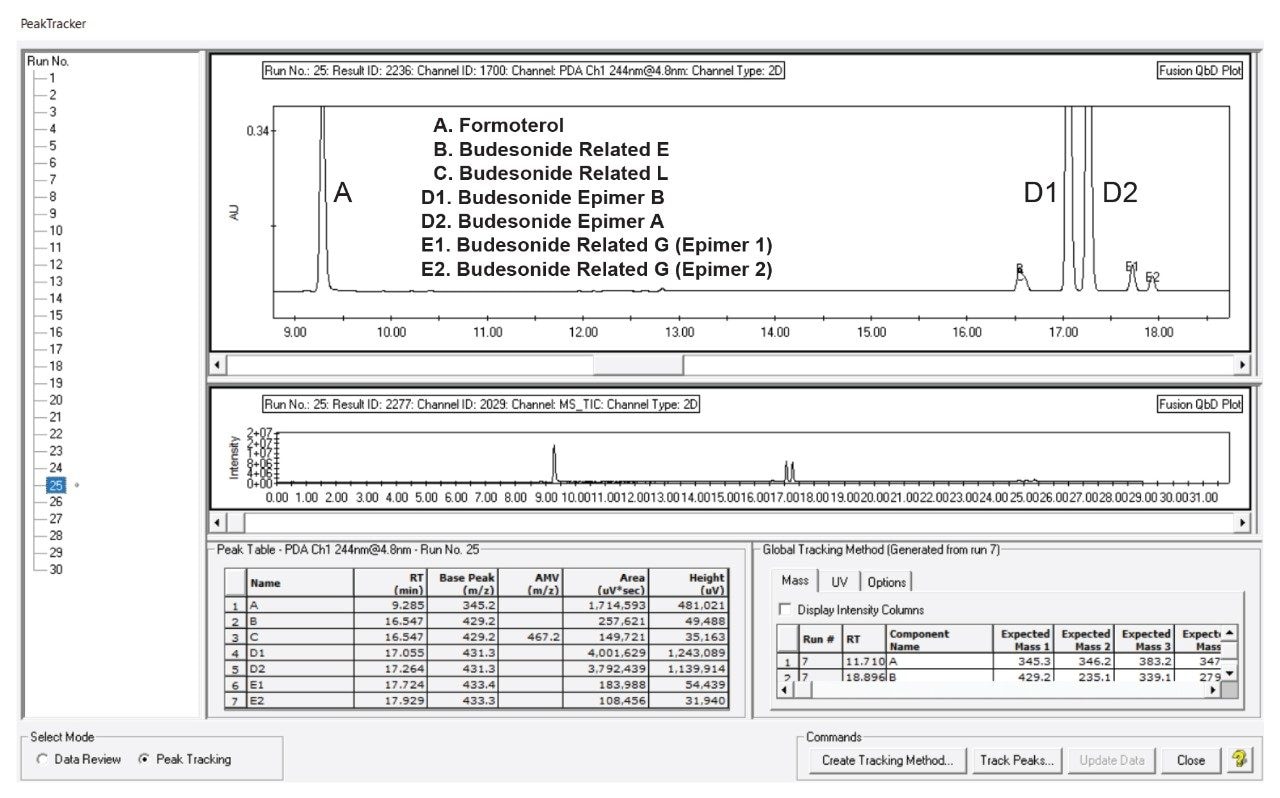Click the Track Peaks button
Image resolution: width=1280 pixels, height=798 pixels.
tap(1017, 760)
